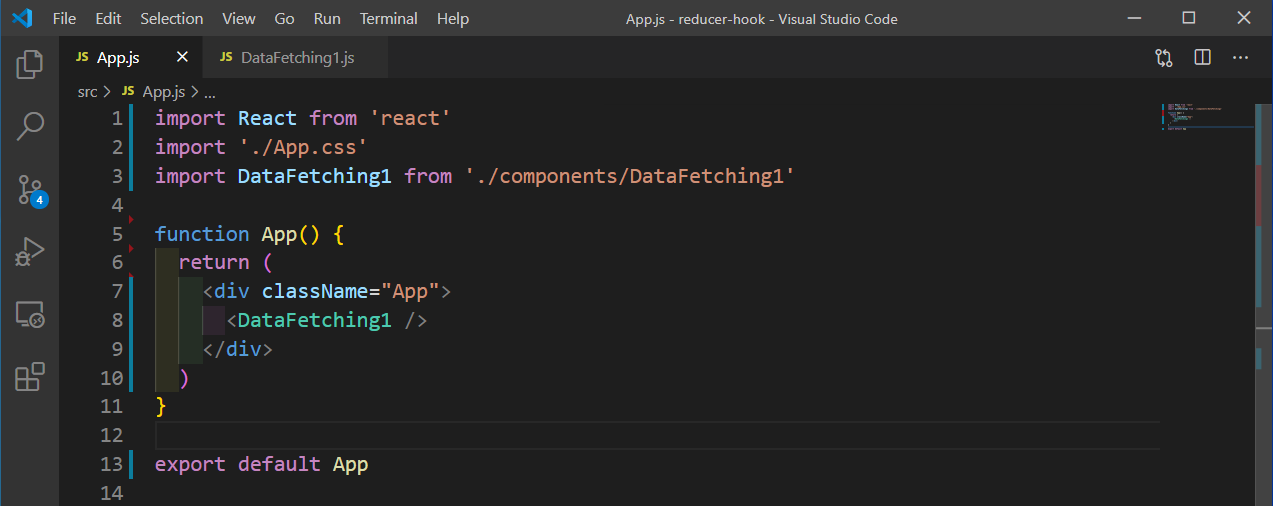Click the code minimap preview

pyautogui.click(x=1207, y=118)
